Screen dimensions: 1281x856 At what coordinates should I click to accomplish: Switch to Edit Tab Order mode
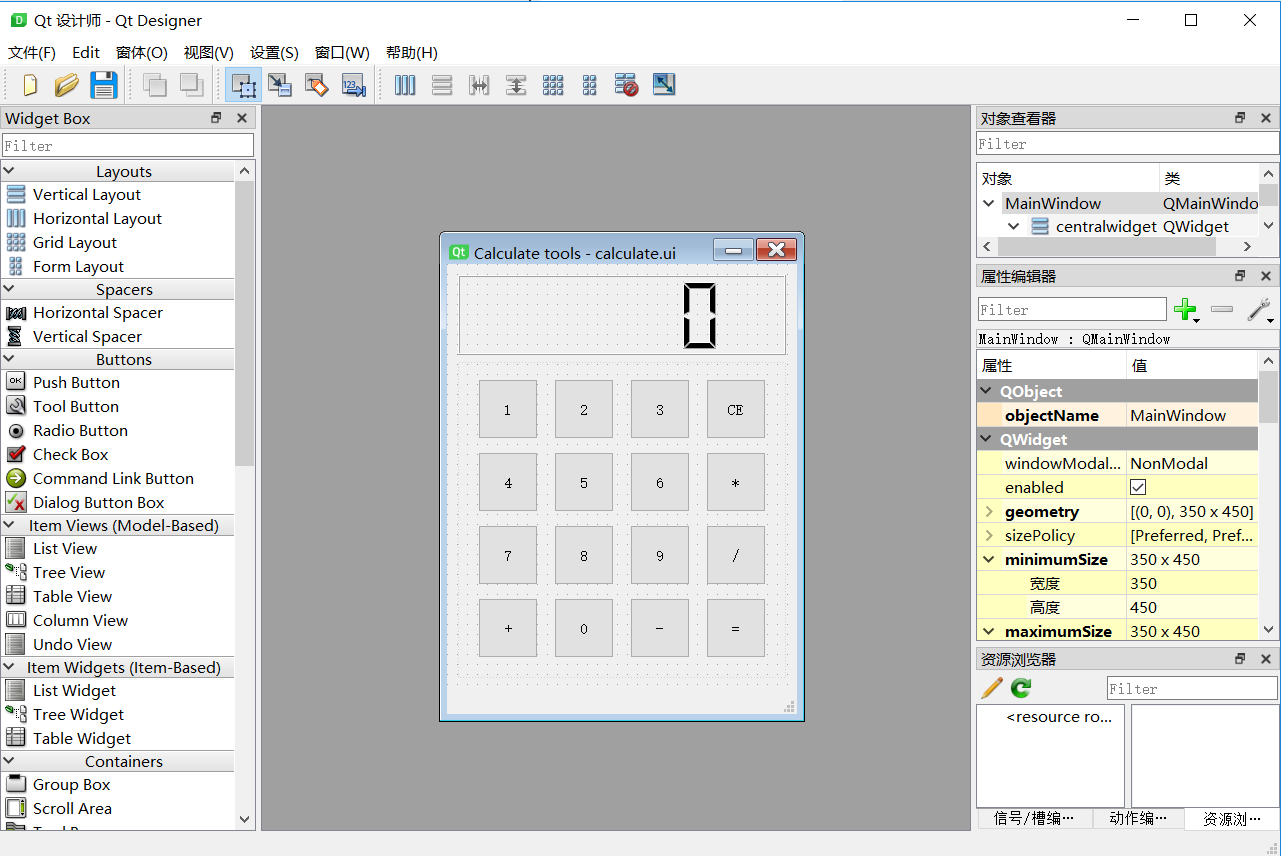[352, 85]
